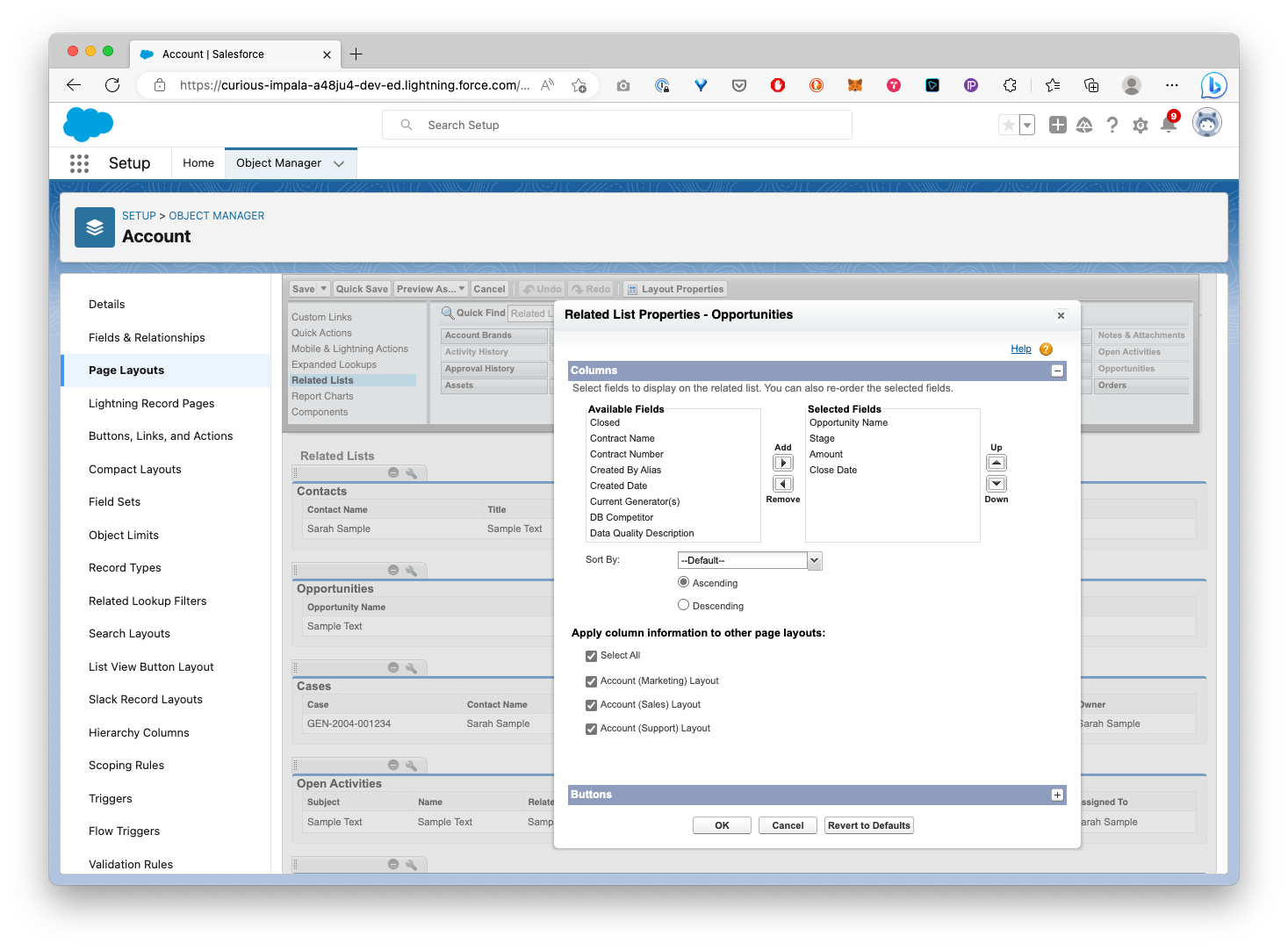Image resolution: width=1288 pixels, height=950 pixels.
Task: Expand the Buttons section
Action: click(x=1057, y=795)
